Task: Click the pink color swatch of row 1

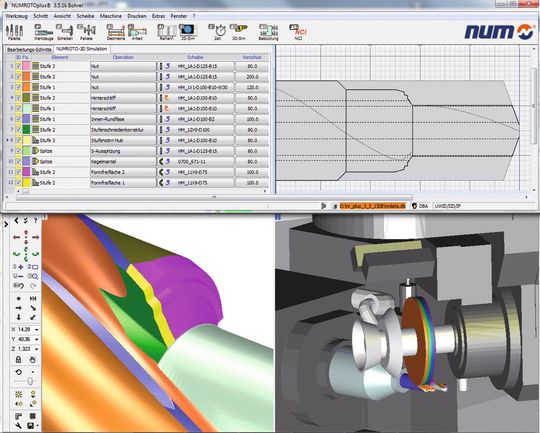Action: (27, 66)
